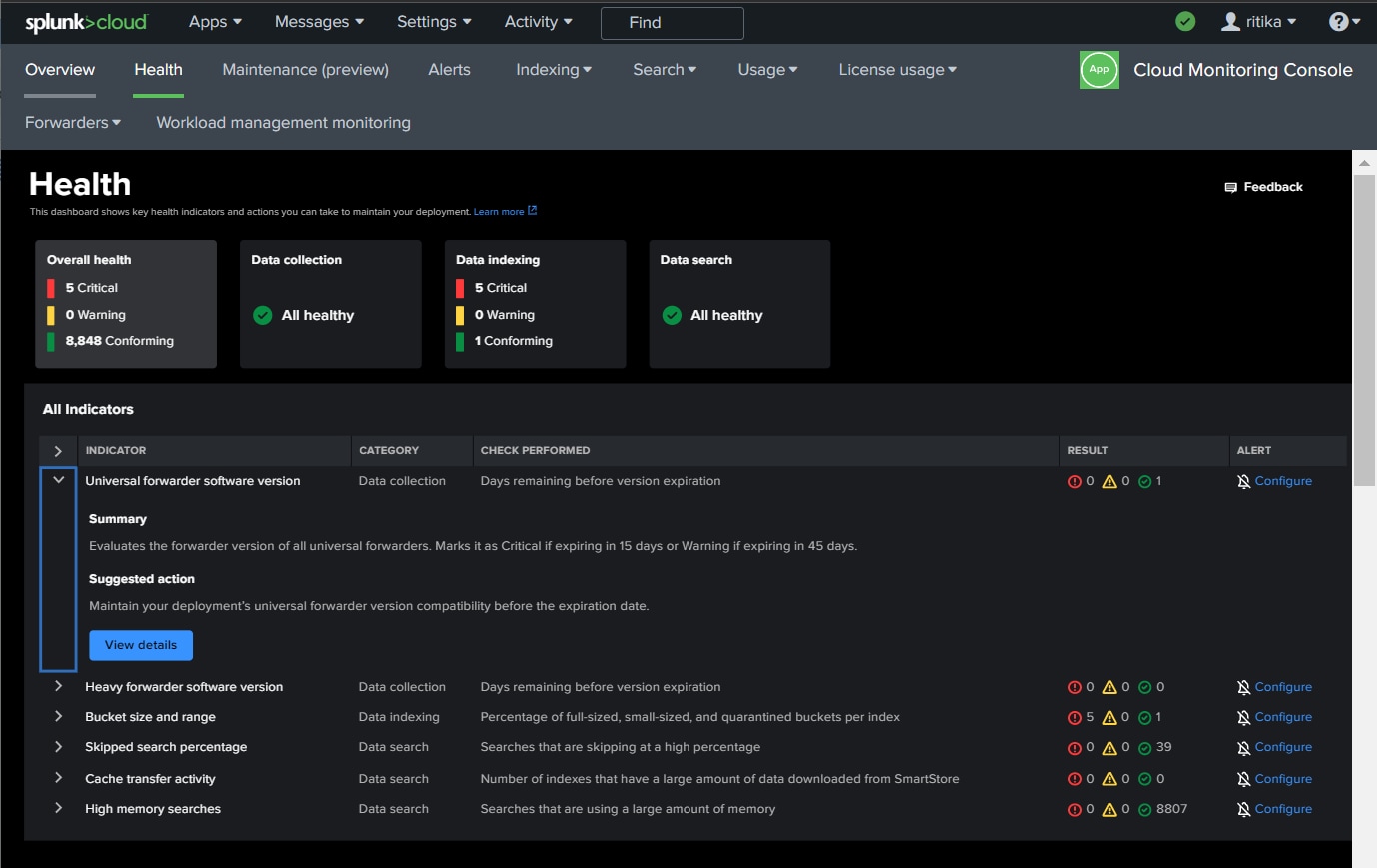Configure alert for Bucket size and range
The image size is (1377, 868).
(x=1283, y=717)
